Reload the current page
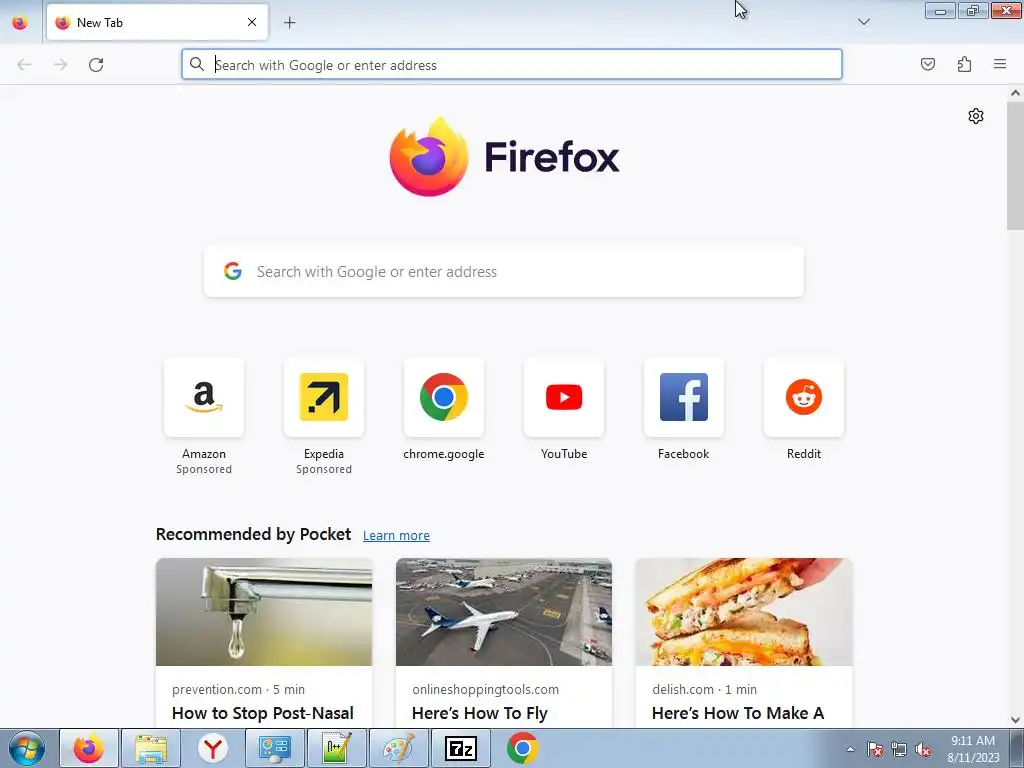Screen dimensions: 1024x768 (x=96, y=65)
